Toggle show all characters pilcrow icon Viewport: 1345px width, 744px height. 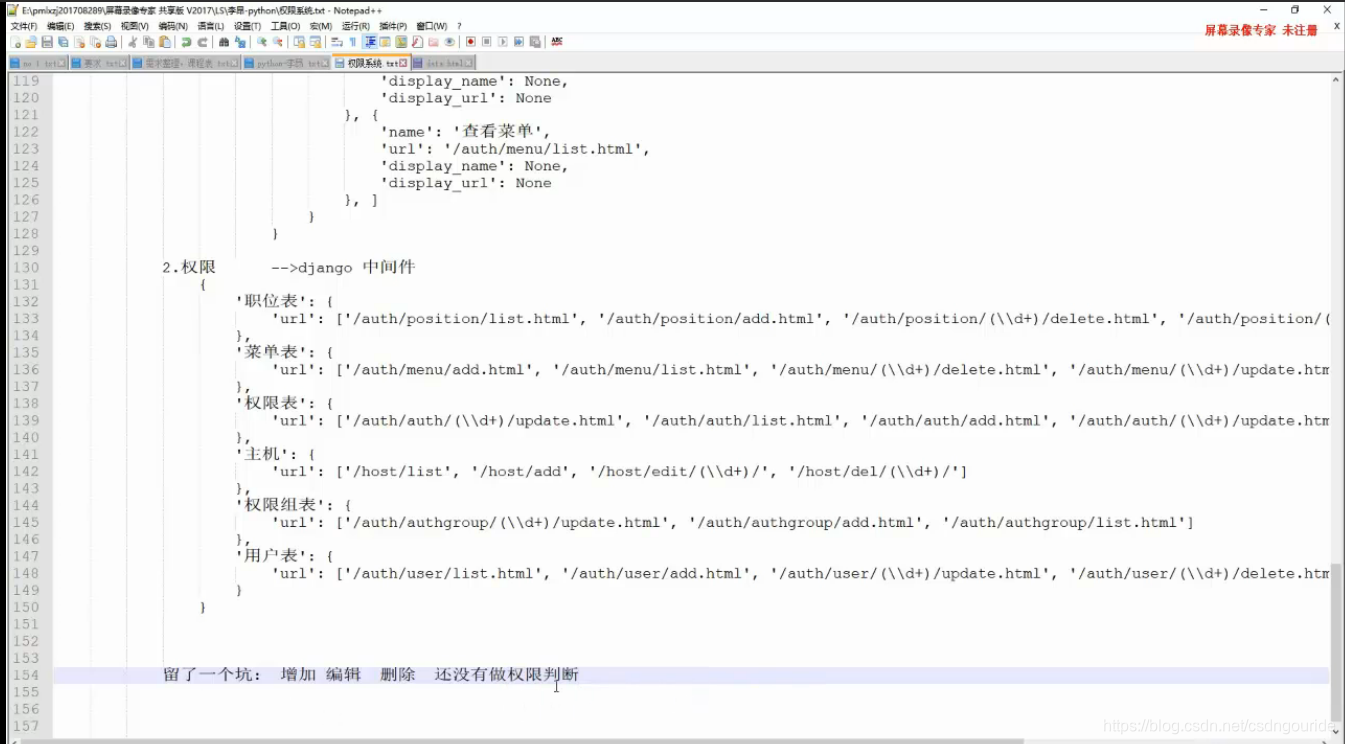point(352,42)
